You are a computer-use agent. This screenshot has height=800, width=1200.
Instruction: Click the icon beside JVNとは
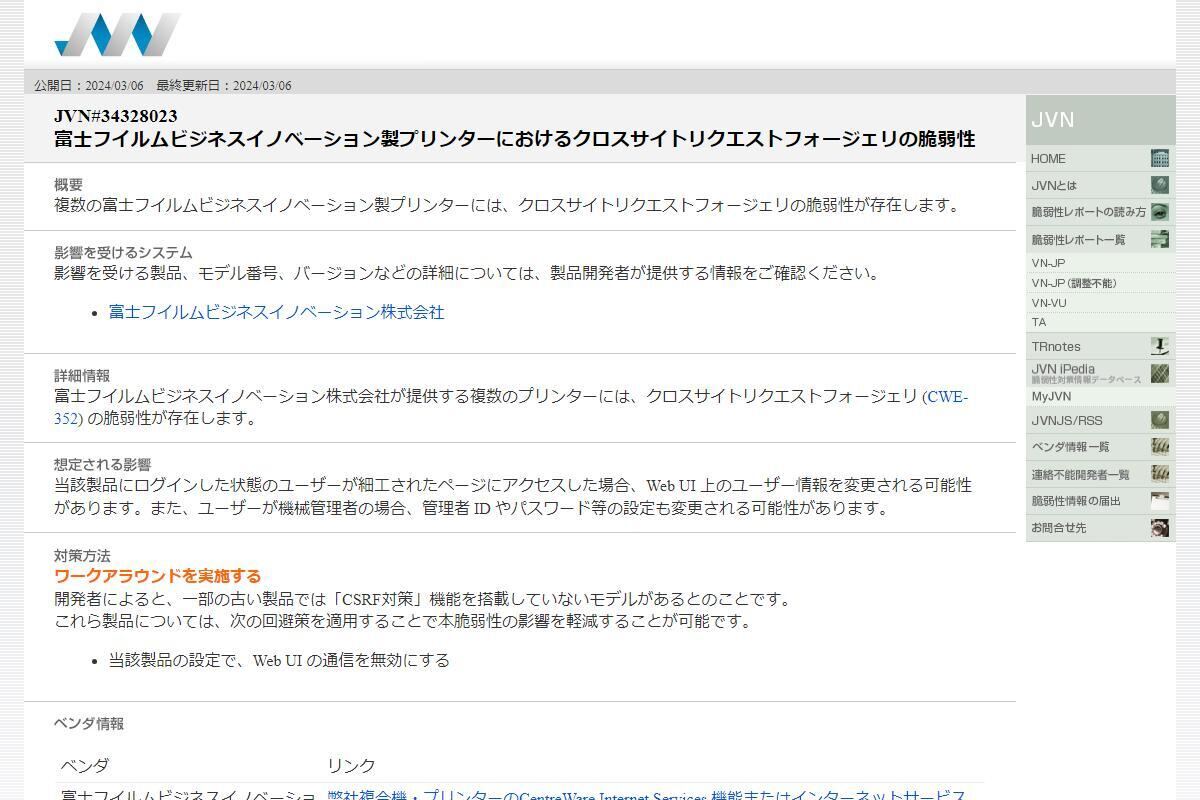pyautogui.click(x=1160, y=185)
